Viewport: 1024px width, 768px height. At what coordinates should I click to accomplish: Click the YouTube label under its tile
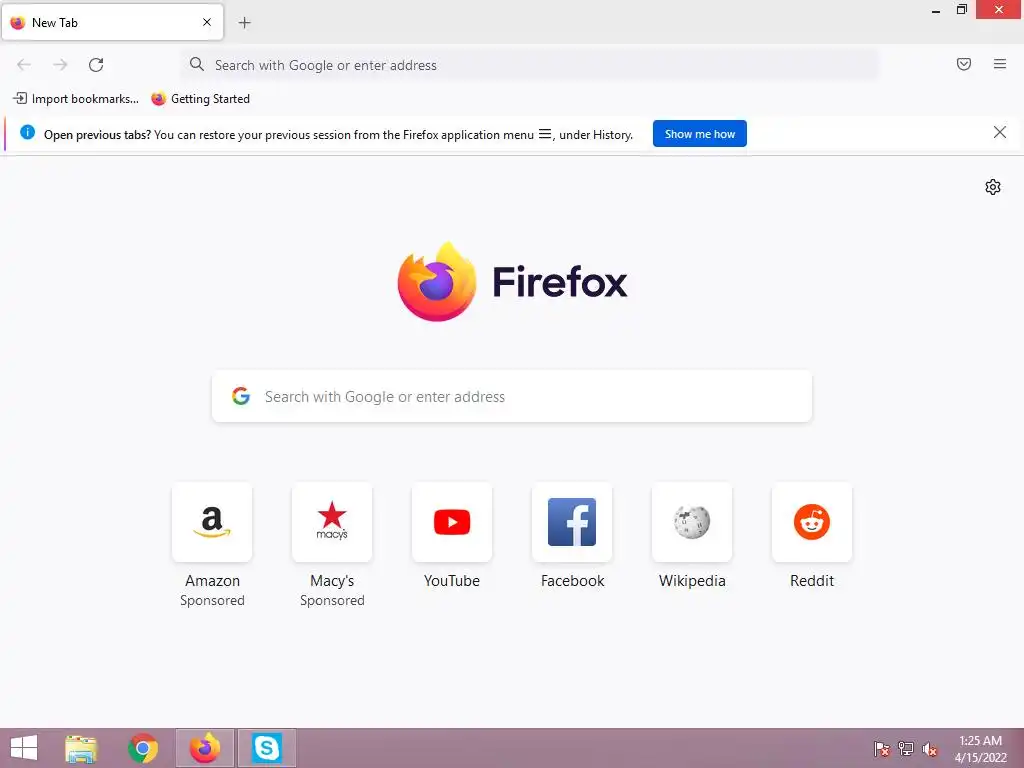[452, 581]
